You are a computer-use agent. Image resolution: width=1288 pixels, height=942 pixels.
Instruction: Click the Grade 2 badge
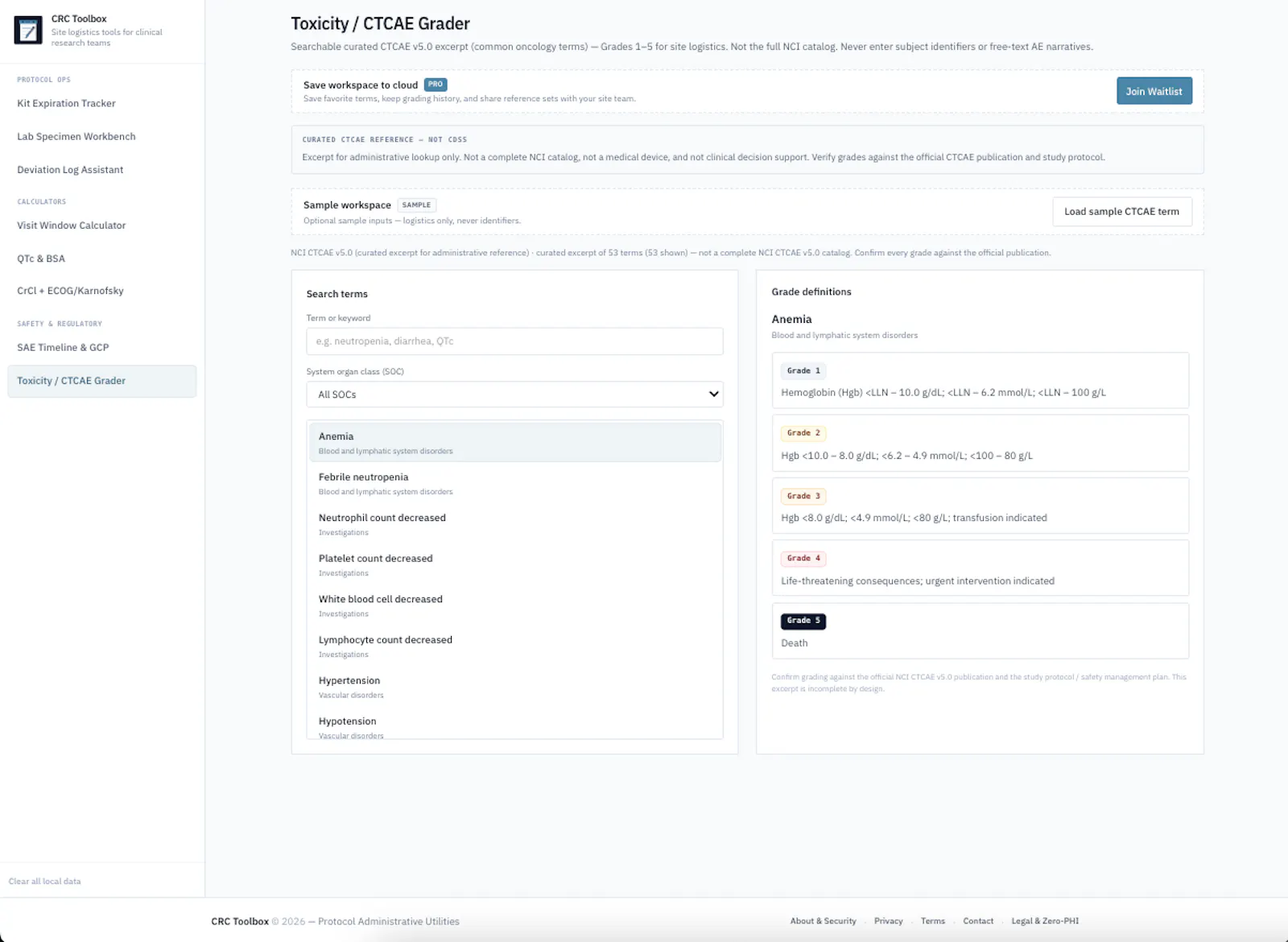[803, 433]
